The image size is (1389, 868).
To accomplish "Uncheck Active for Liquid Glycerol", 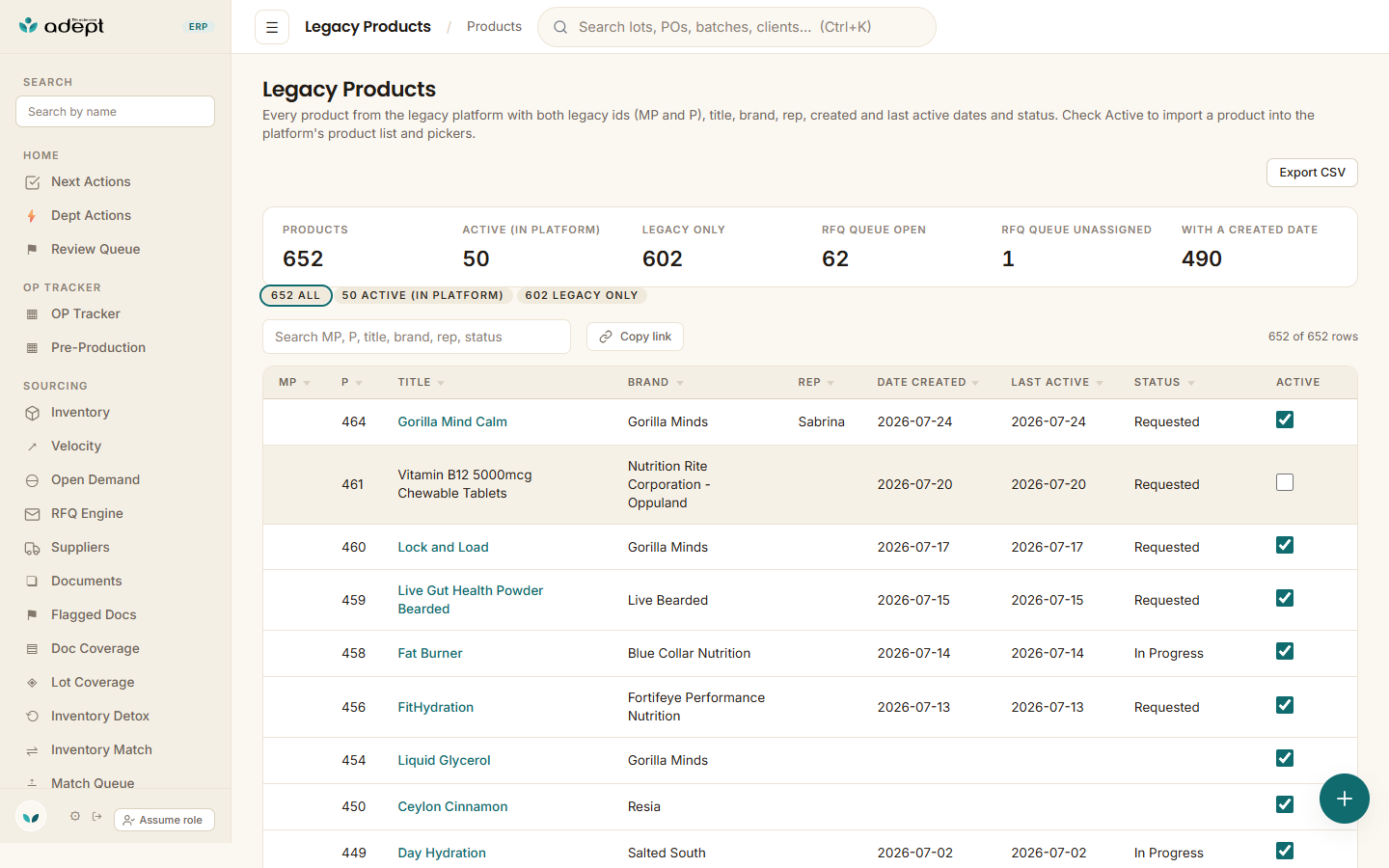I will [1285, 758].
